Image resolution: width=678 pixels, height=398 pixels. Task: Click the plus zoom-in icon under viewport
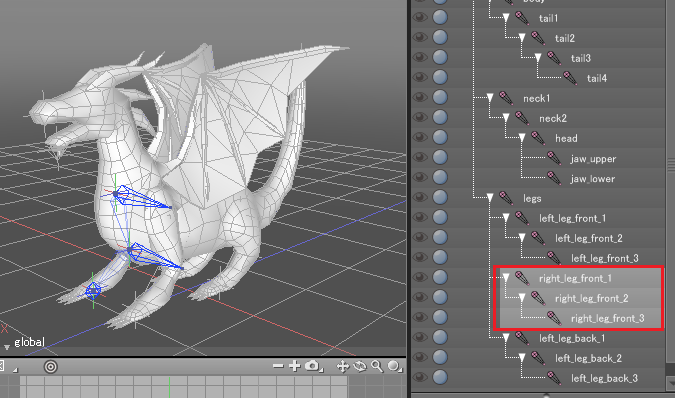[295, 366]
